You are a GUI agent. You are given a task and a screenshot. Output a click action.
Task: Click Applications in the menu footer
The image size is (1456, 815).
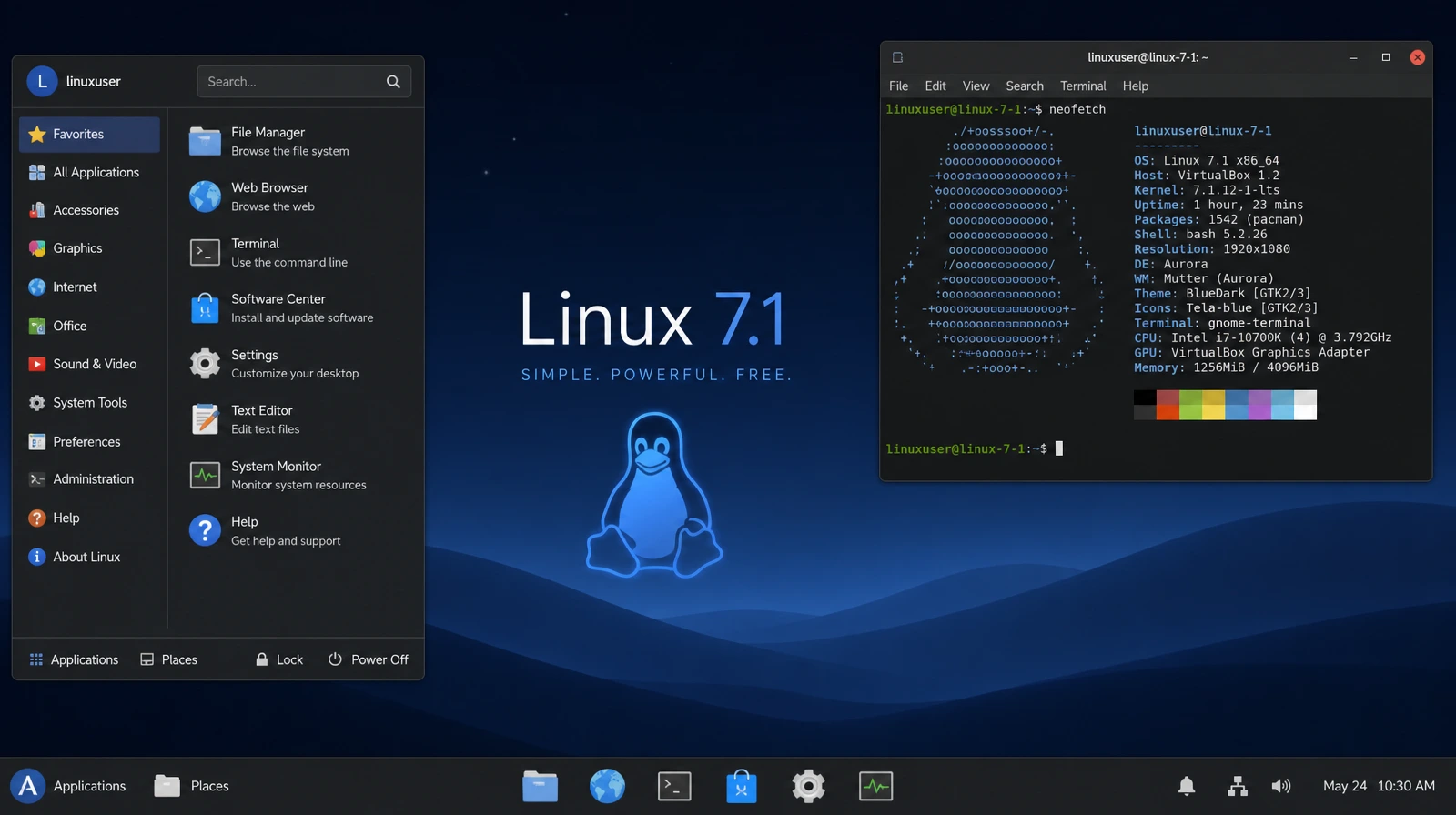[74, 659]
